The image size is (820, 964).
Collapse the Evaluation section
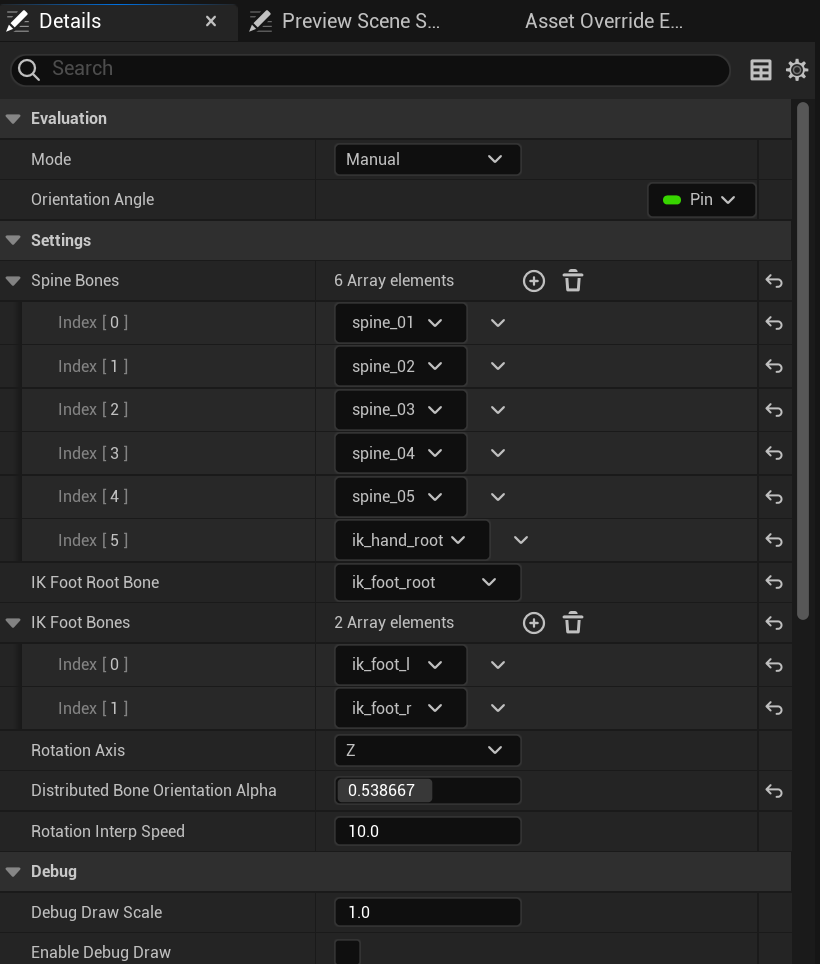click(13, 118)
